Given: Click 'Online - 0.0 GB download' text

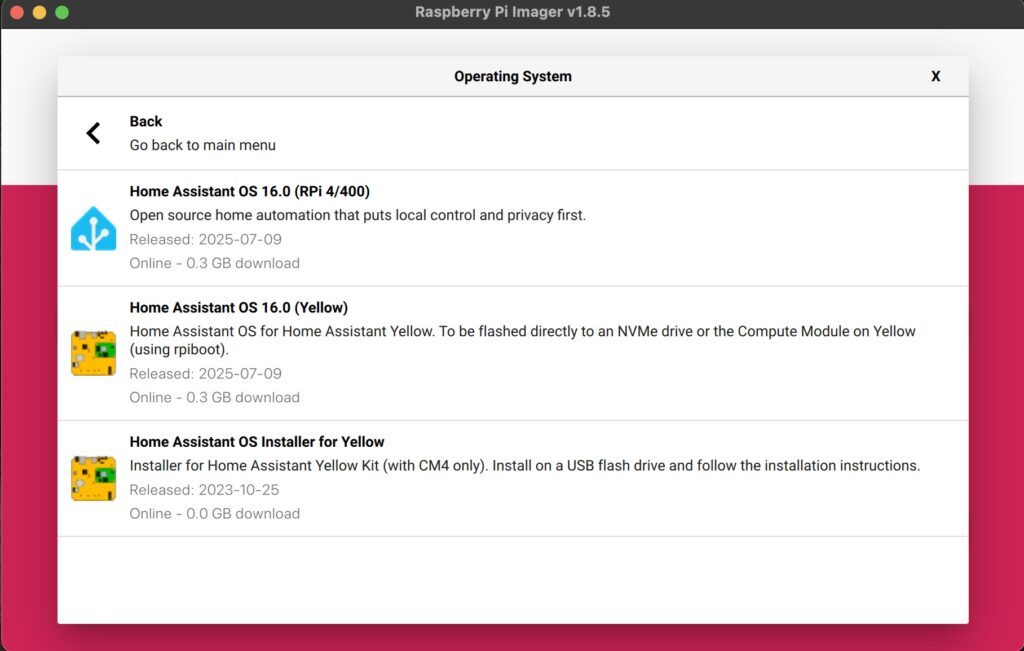Looking at the screenshot, I should (214, 514).
